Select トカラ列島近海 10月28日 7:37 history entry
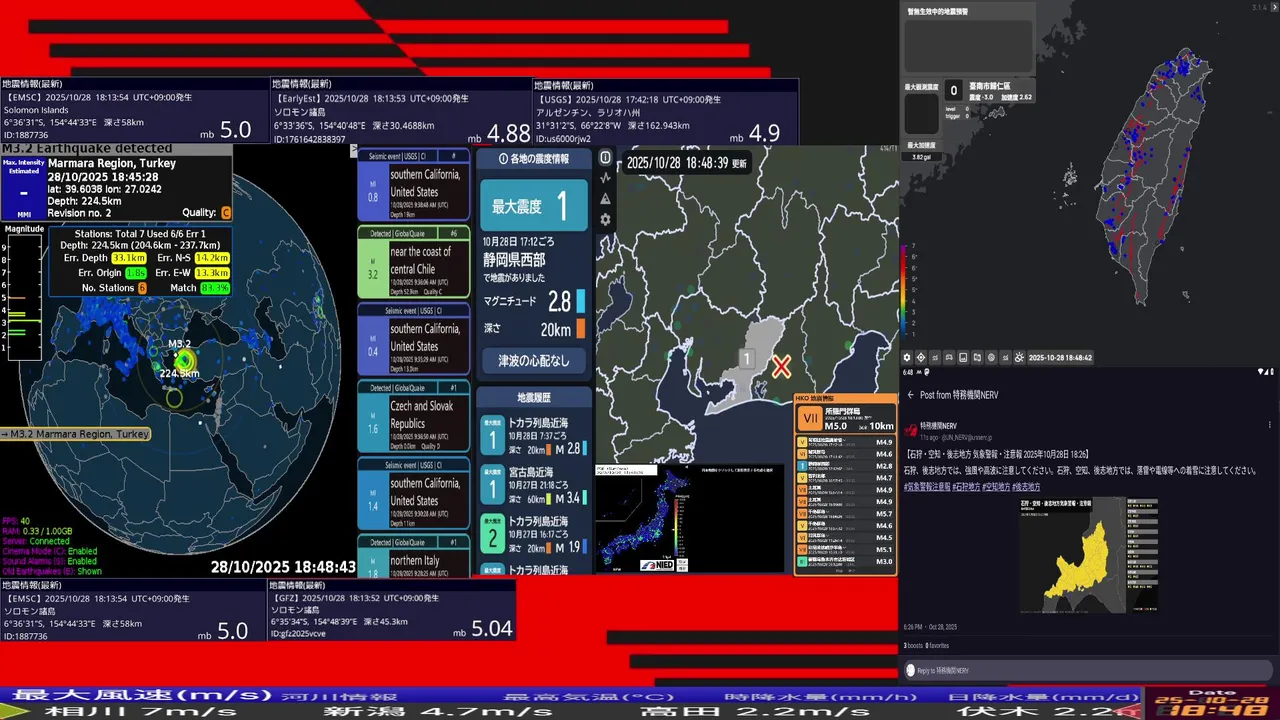1280x720 pixels. tap(533, 435)
